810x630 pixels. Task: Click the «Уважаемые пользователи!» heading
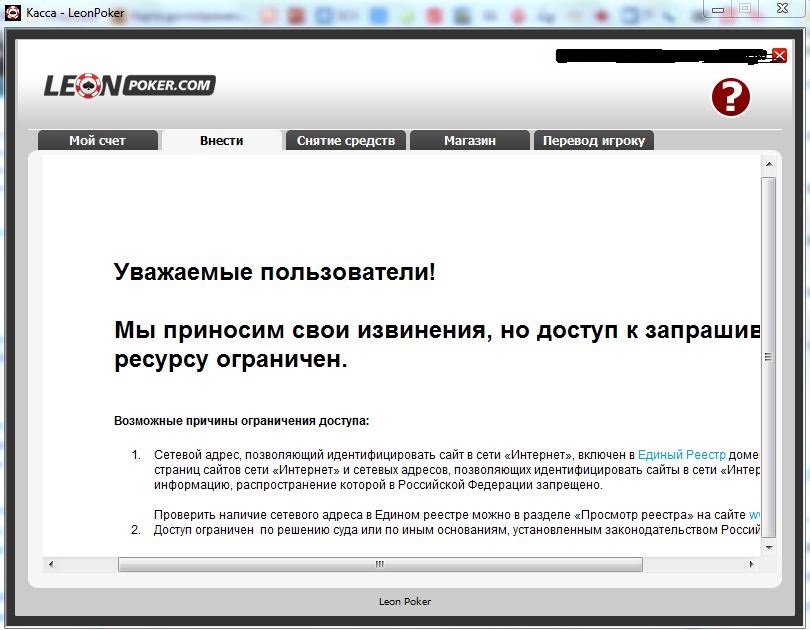click(275, 273)
